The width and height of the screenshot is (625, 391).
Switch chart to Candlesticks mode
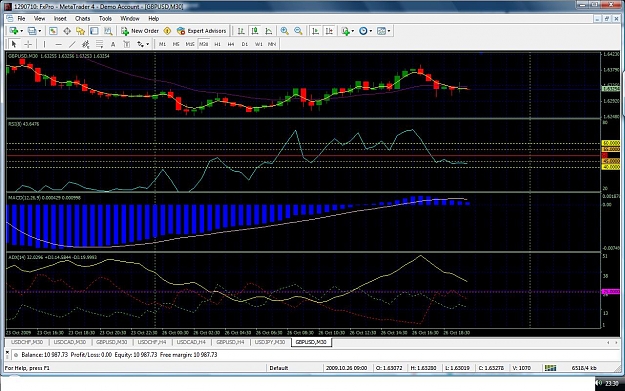255,31
